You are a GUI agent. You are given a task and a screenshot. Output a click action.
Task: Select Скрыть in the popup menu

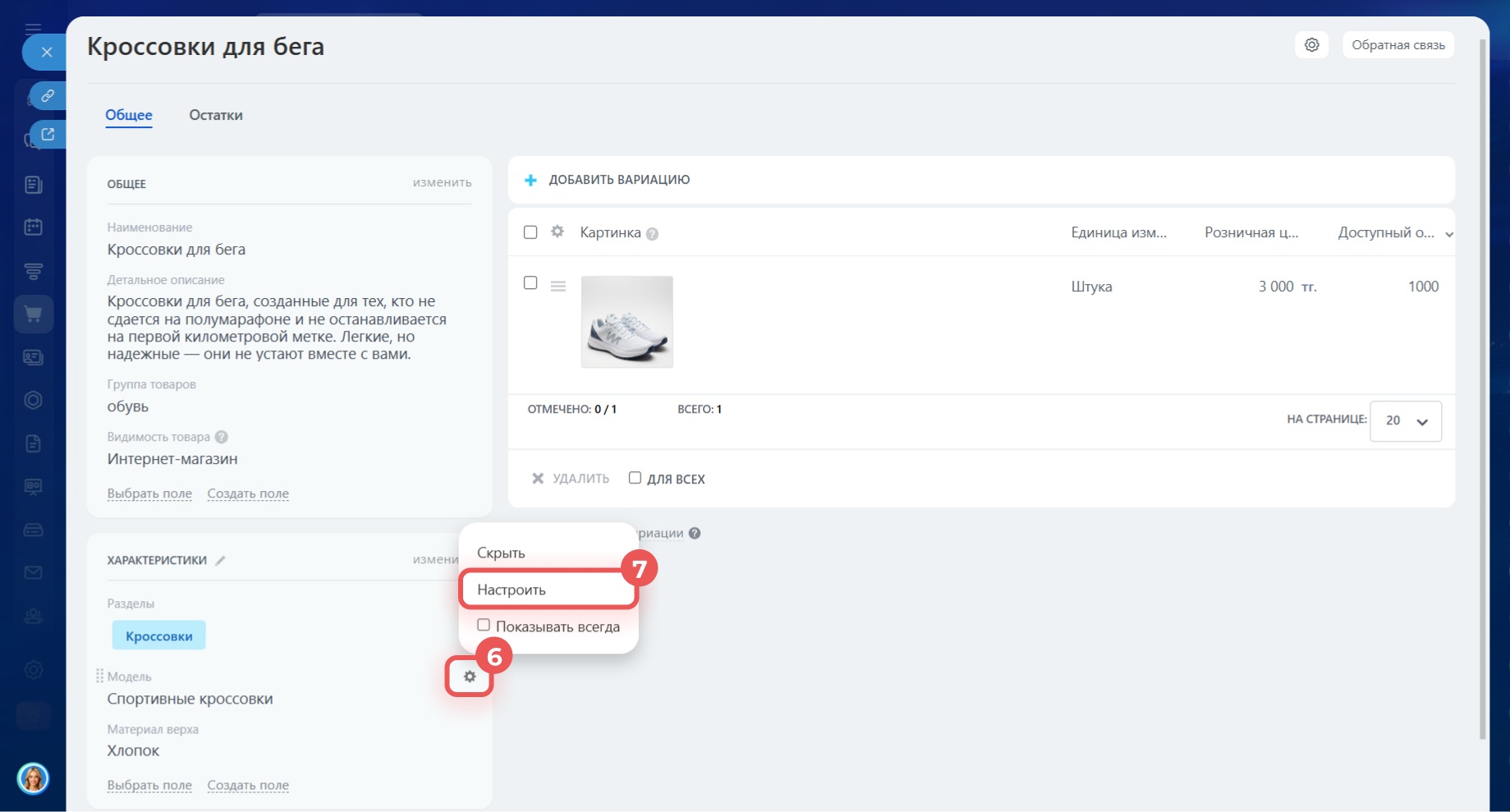pos(501,553)
